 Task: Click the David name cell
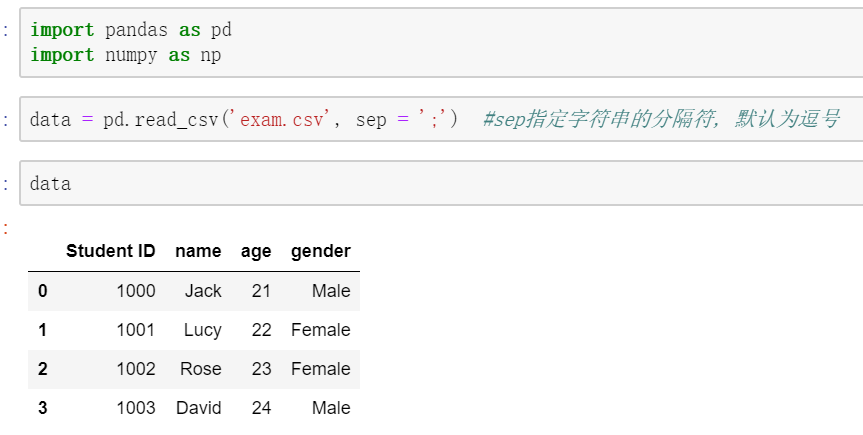point(199,408)
